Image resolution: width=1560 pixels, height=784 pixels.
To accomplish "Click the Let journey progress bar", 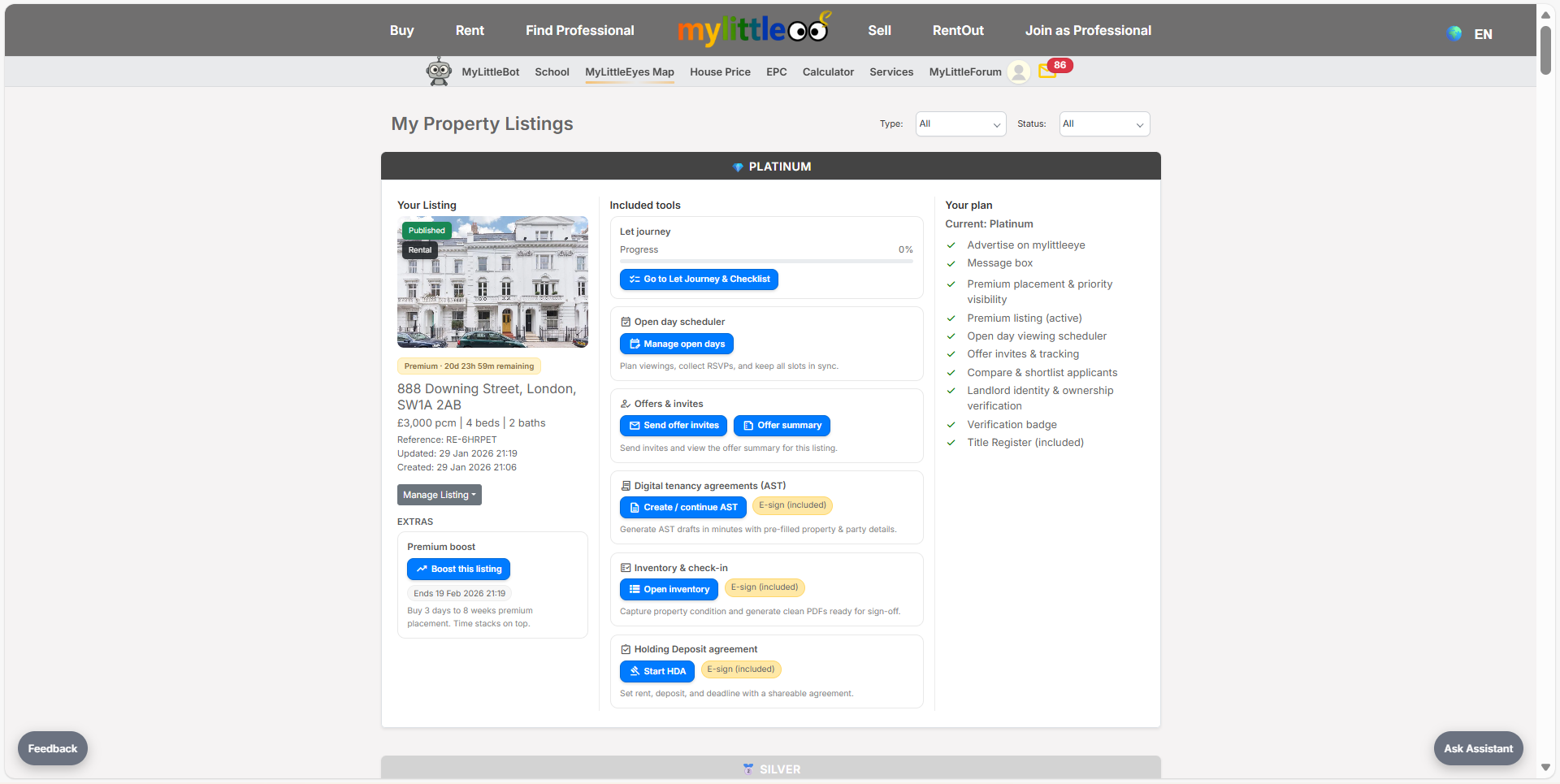I will point(765,262).
